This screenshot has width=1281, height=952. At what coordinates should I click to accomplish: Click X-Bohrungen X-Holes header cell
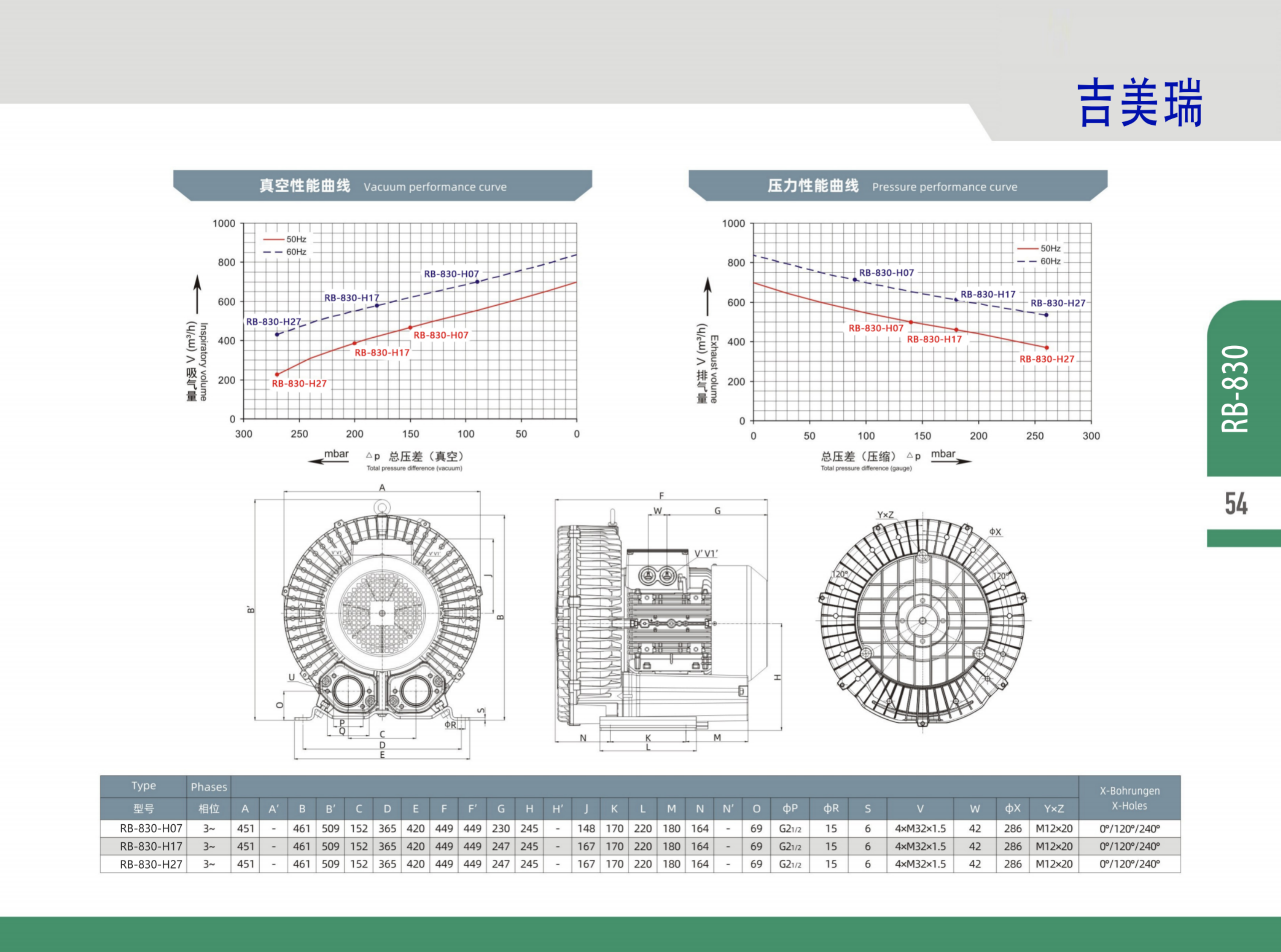point(1129,798)
